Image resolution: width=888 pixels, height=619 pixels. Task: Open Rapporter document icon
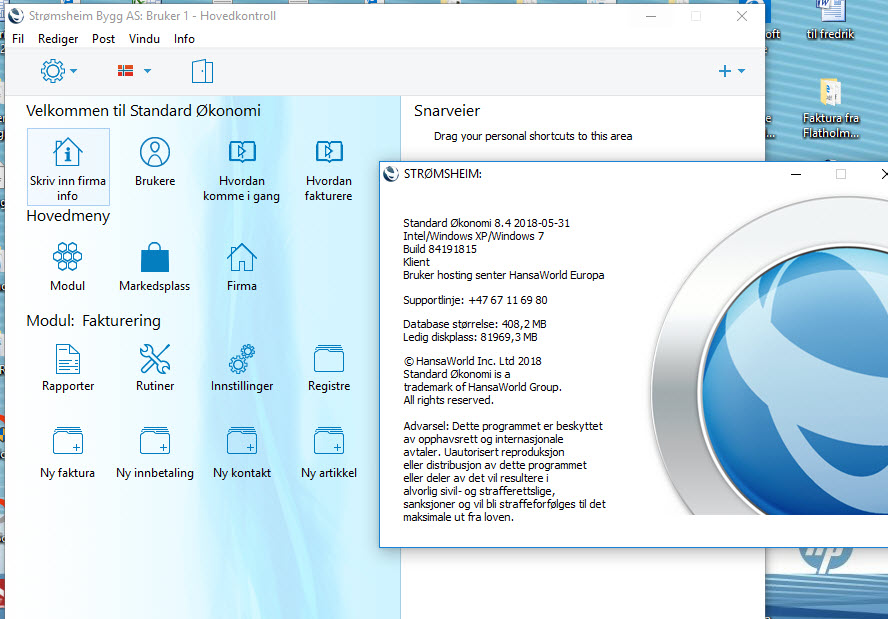[x=68, y=359]
